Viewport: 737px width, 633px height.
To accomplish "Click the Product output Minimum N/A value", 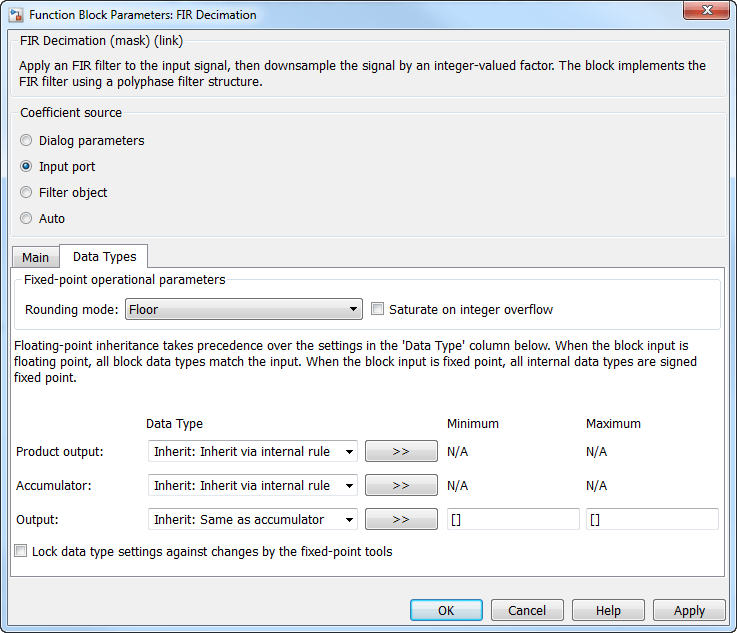I will (x=457, y=452).
